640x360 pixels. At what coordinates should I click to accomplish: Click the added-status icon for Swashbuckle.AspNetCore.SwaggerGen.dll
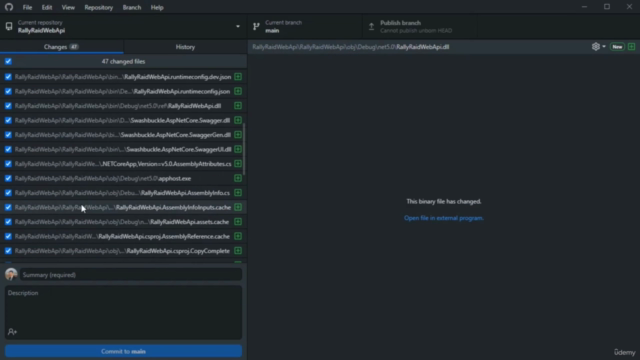coord(238,135)
